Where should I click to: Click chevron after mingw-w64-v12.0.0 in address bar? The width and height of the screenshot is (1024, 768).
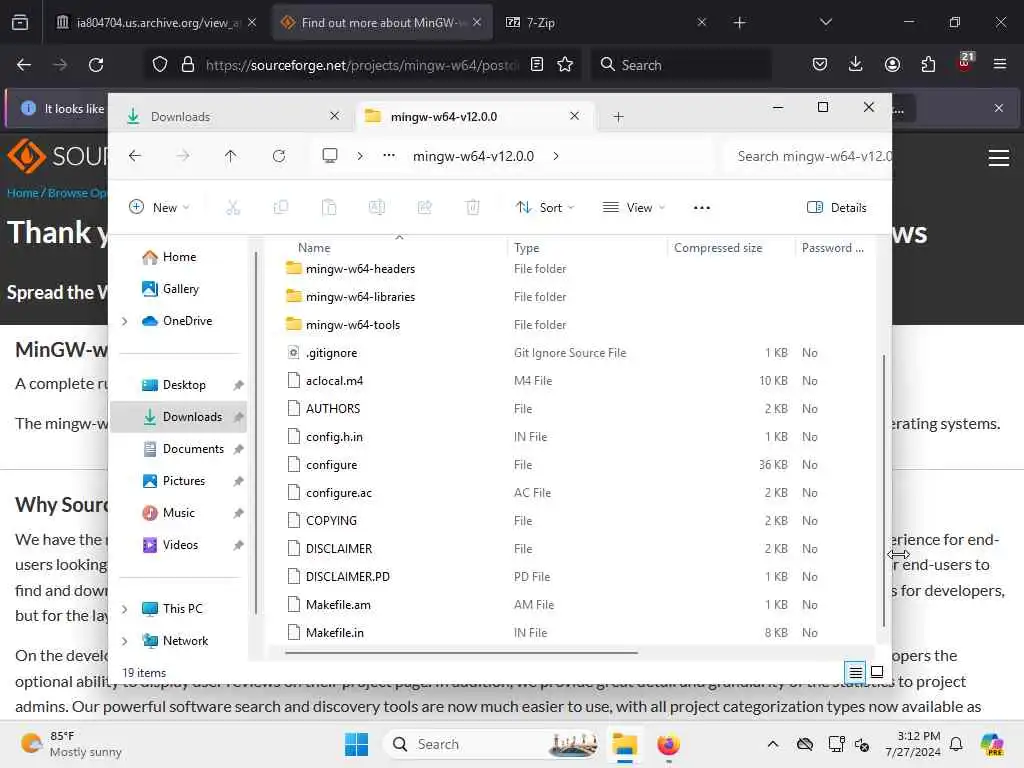pos(556,156)
